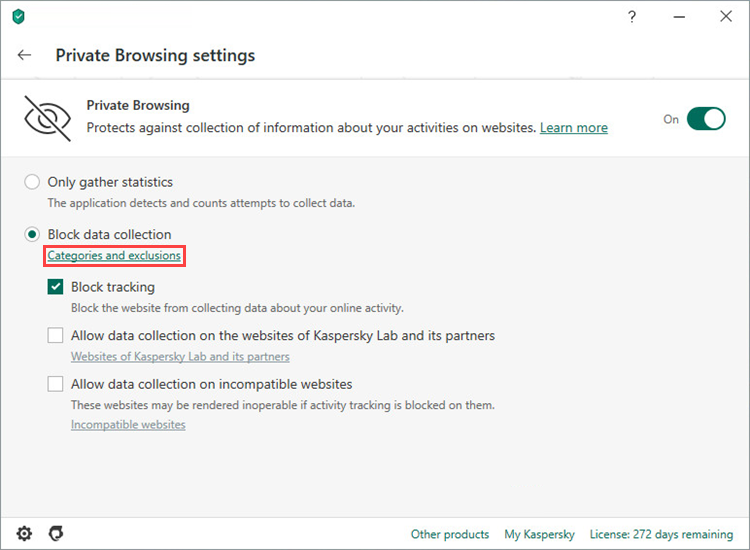Turn off the Private Browsing switch
750x550 pixels.
tap(706, 119)
